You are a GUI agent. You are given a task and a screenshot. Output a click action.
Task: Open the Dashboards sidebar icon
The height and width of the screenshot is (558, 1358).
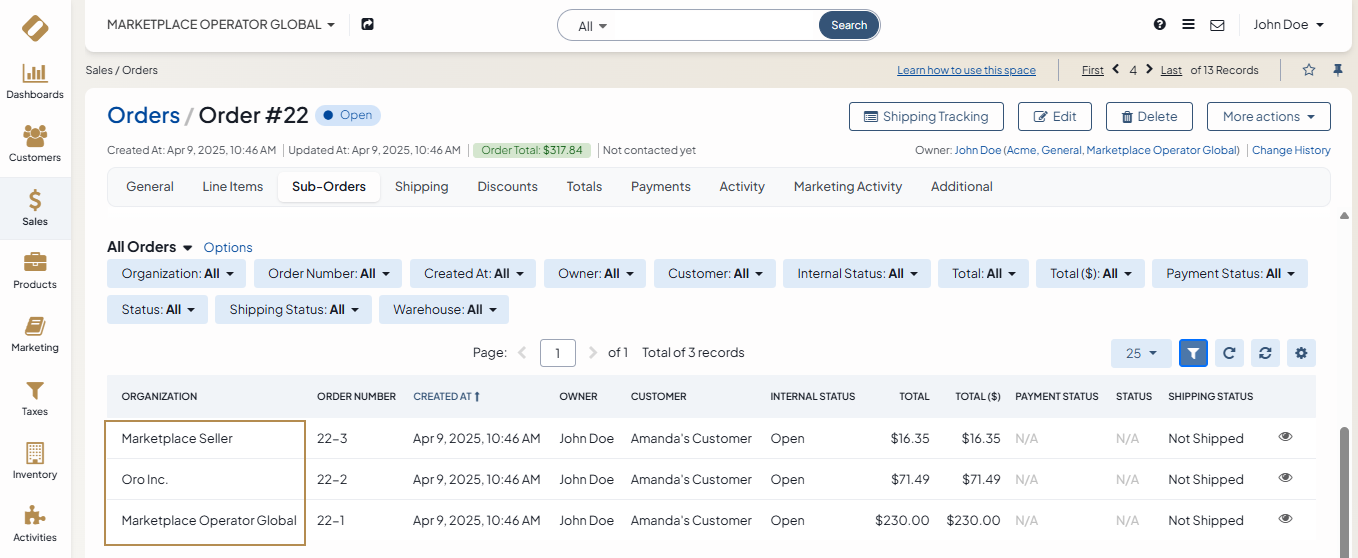[x=35, y=81]
